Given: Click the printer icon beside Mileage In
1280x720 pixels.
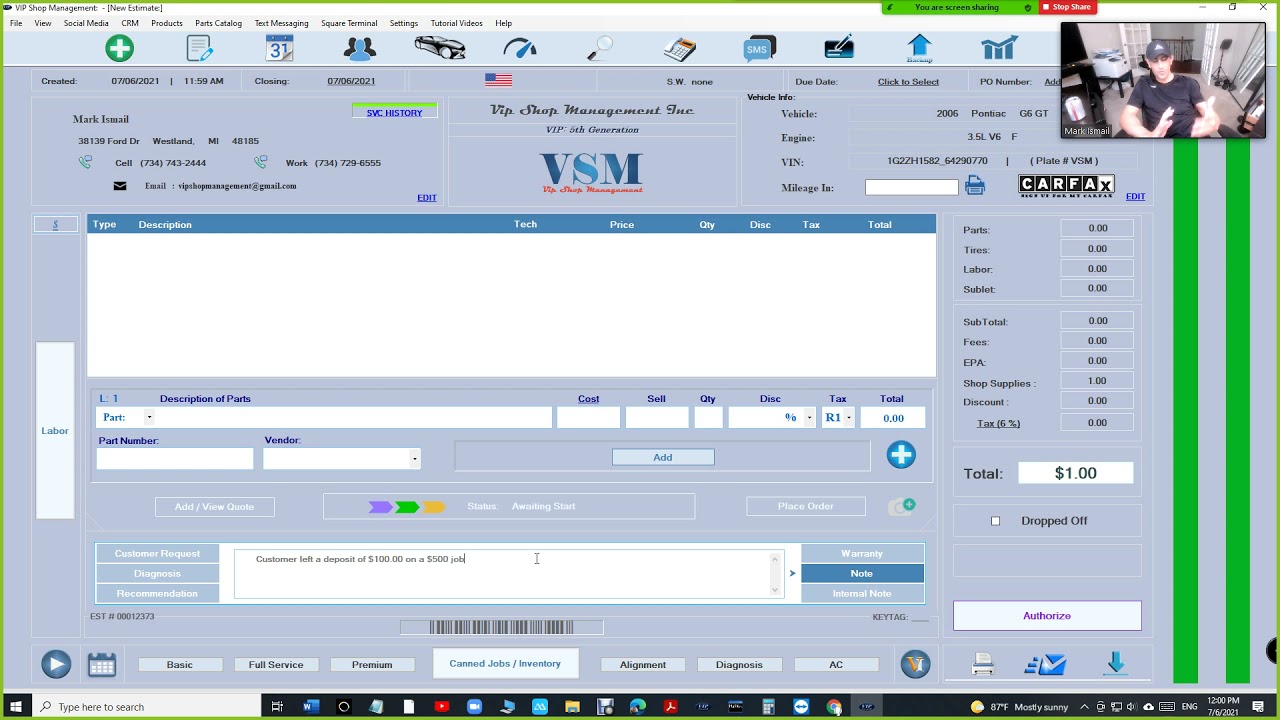Looking at the screenshot, I should 975,186.
